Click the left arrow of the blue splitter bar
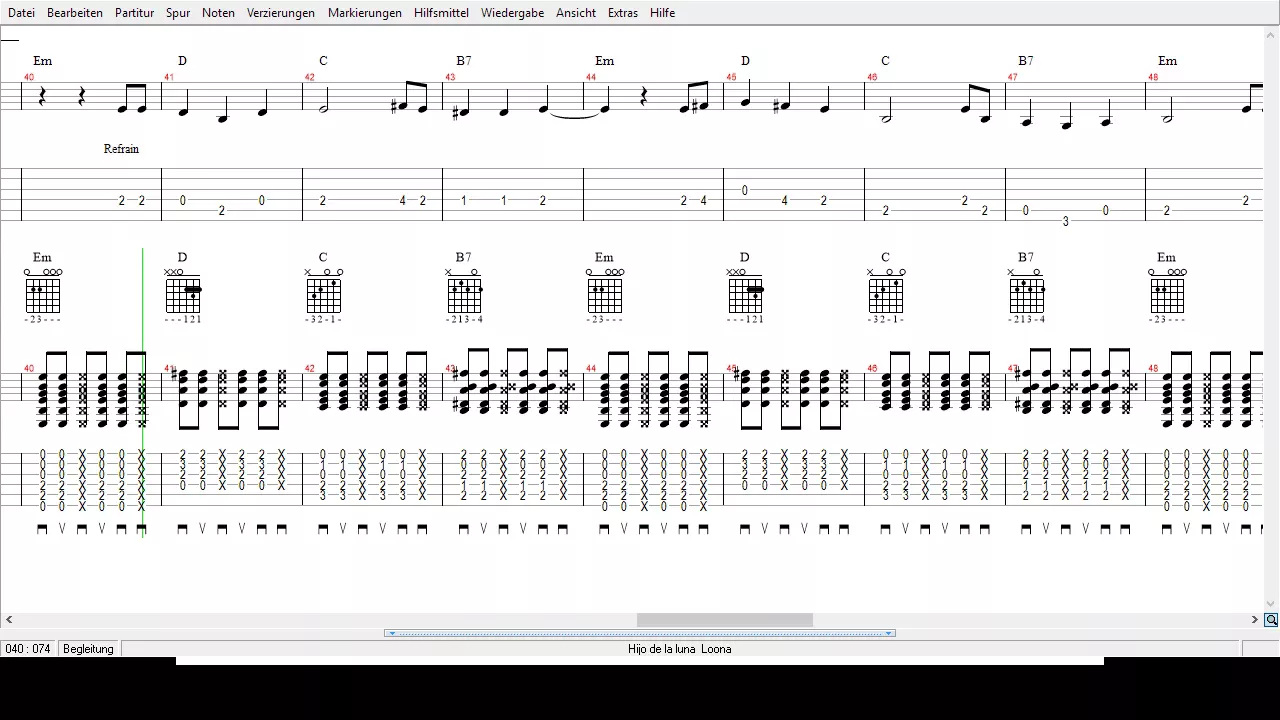Viewport: 1280px width, 720px height. tap(392, 633)
